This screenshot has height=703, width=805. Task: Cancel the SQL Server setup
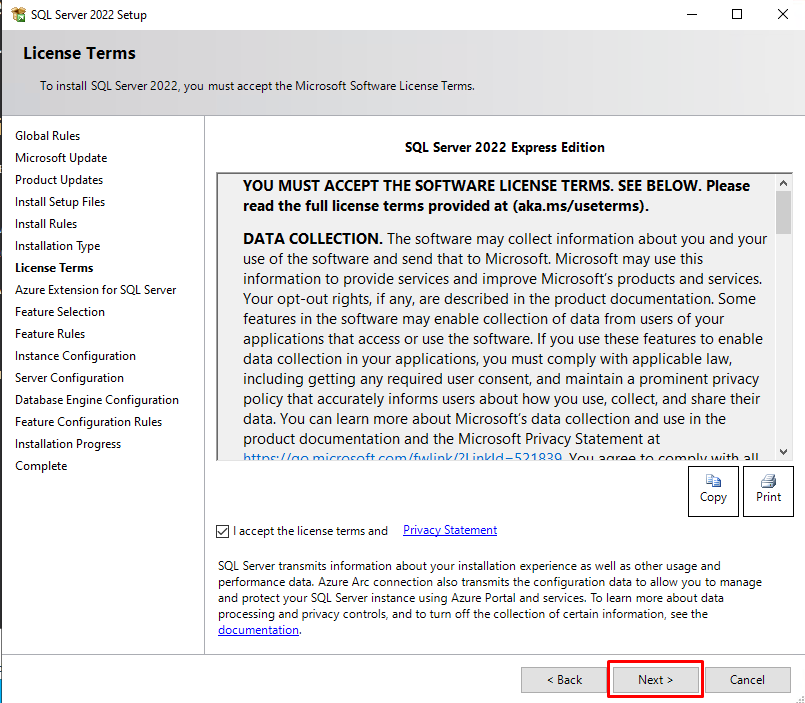pos(747,680)
